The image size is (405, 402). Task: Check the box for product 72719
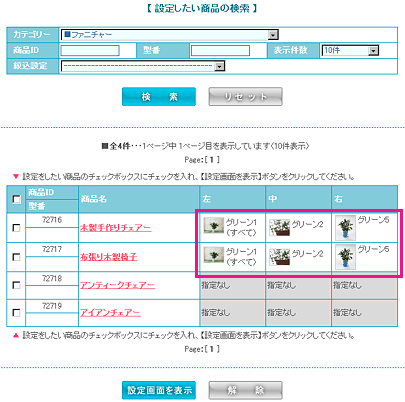[16, 313]
